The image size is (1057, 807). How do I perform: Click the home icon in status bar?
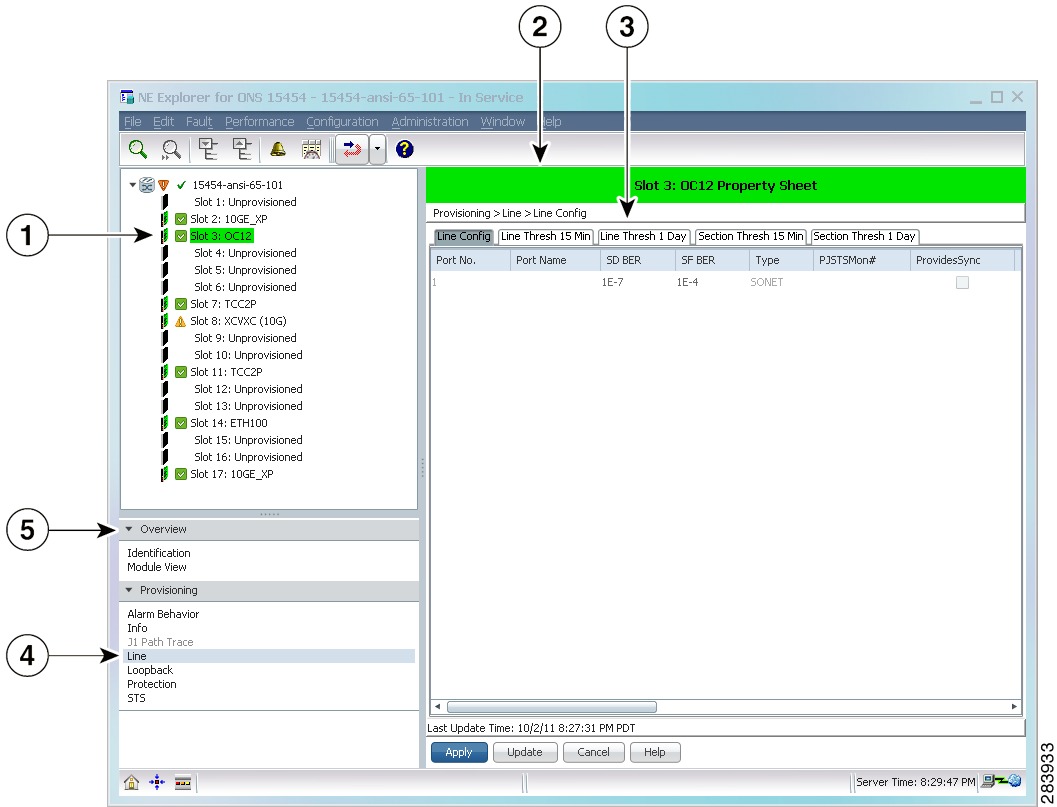(x=131, y=782)
